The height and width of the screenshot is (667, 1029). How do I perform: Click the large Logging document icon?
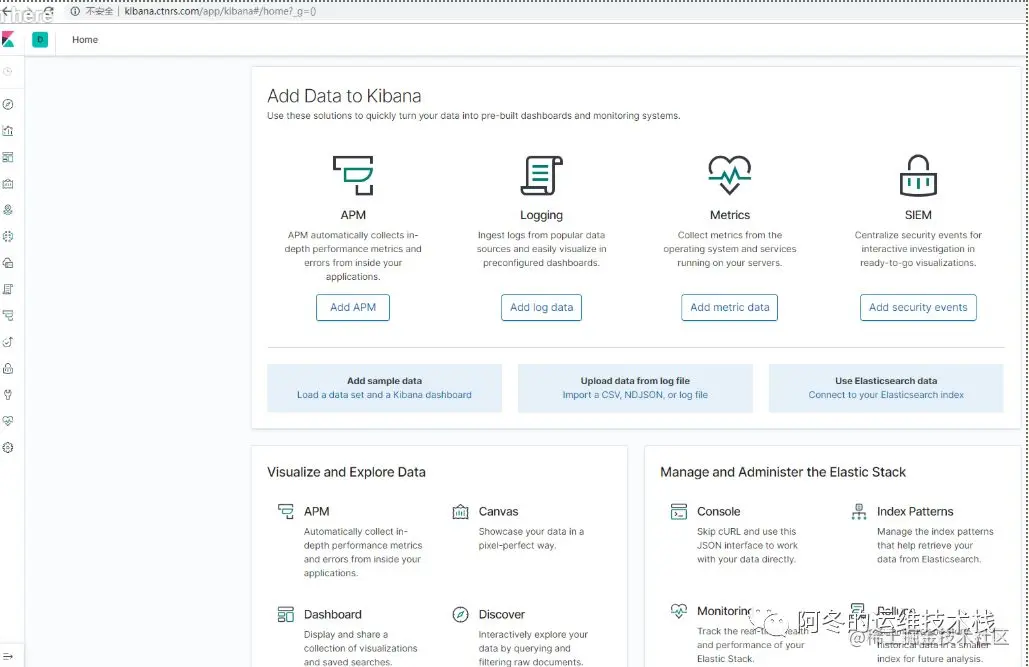point(541,175)
